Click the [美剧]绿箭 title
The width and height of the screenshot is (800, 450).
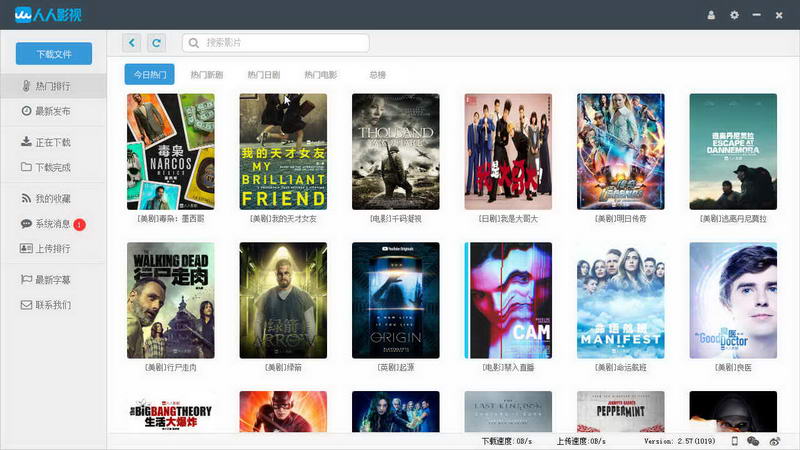[283, 367]
